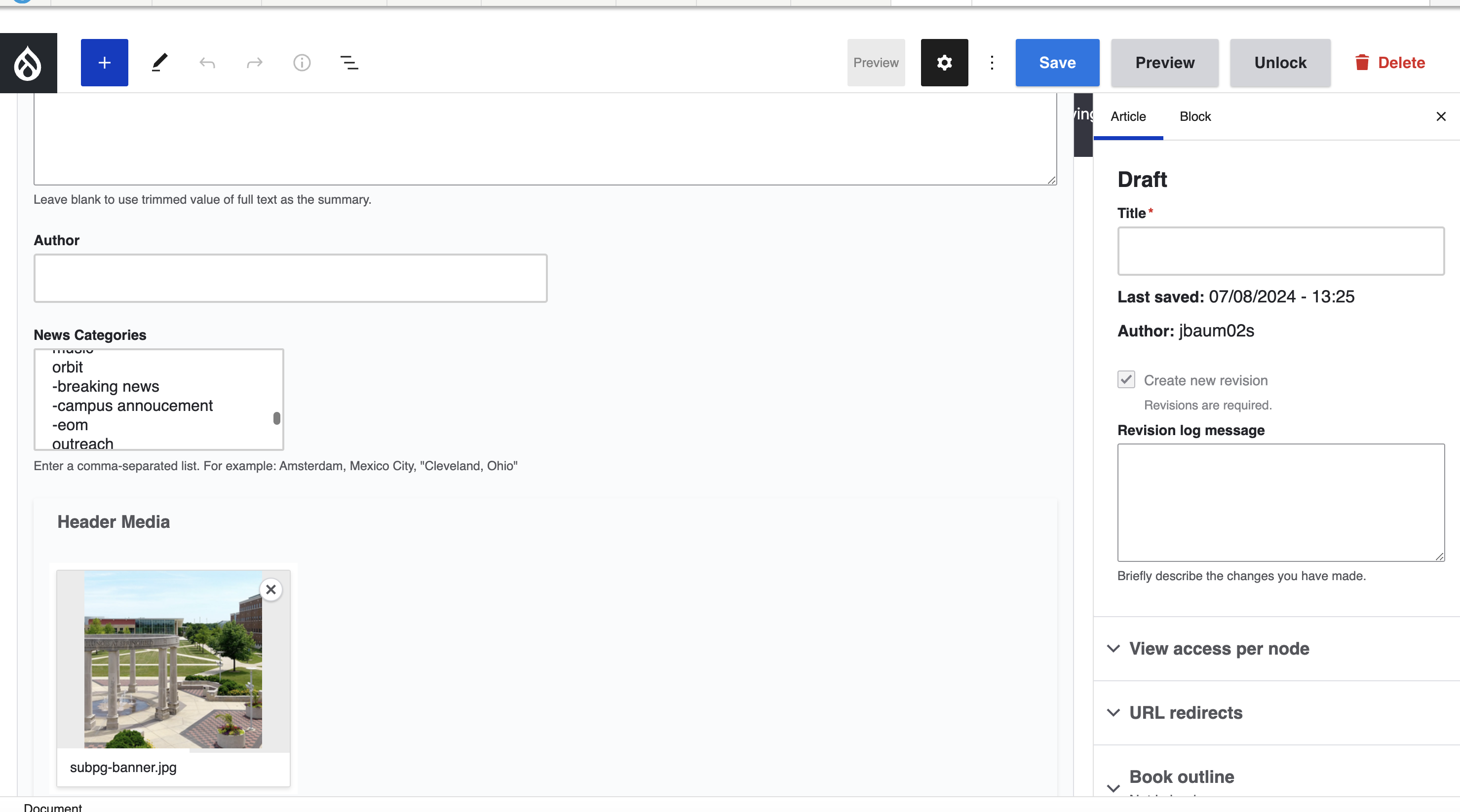Select -breaking news category
Screen dimensions: 1460x812
coord(106,386)
